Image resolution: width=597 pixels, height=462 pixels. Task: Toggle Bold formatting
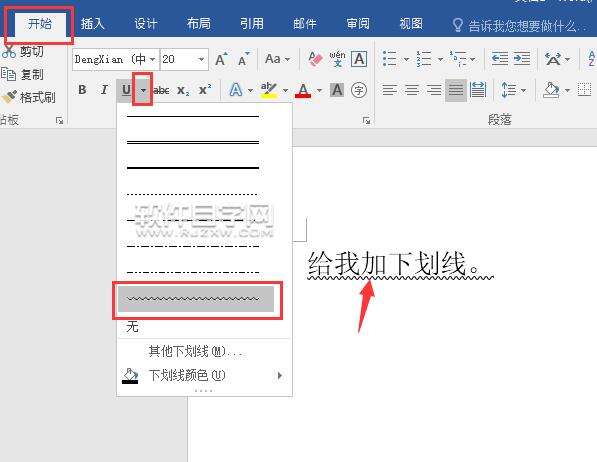pos(82,90)
